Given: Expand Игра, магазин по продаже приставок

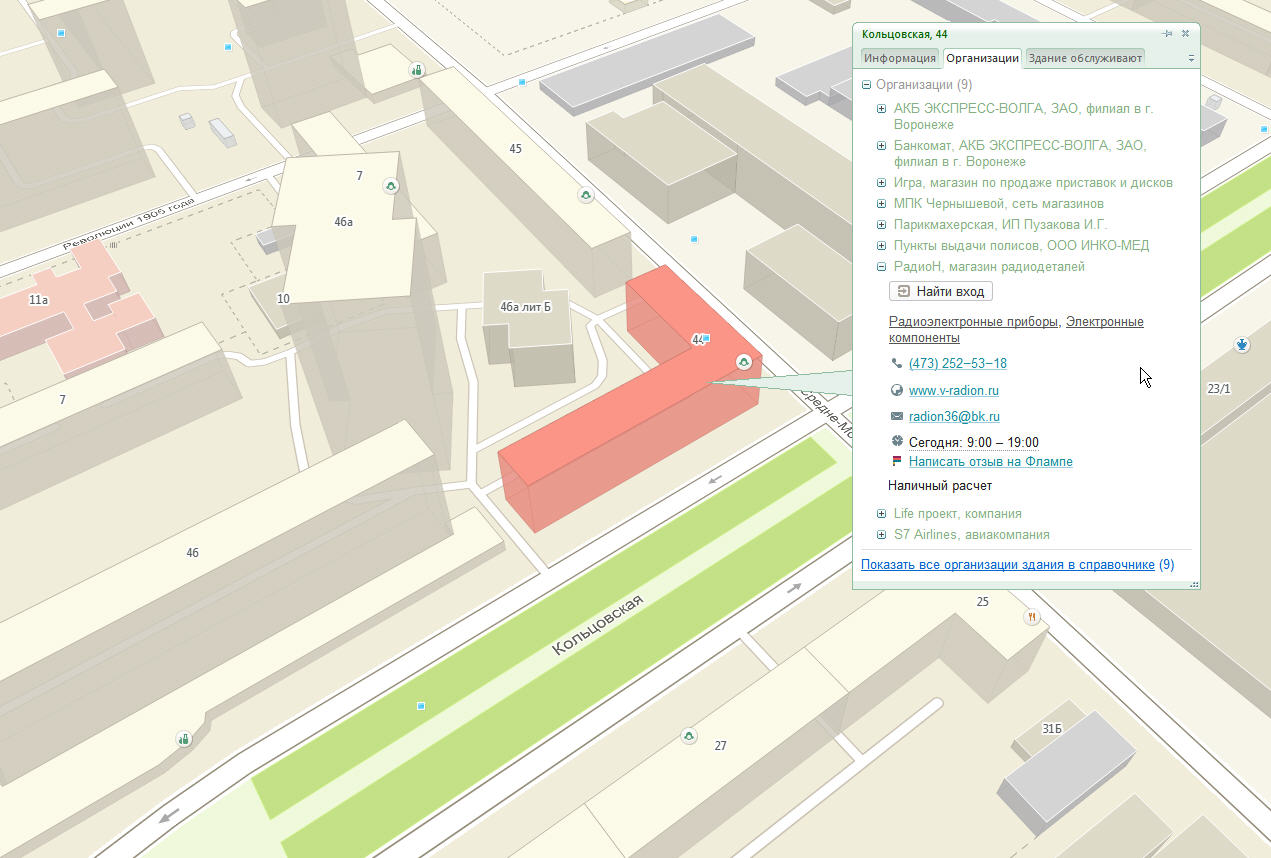Looking at the screenshot, I should [x=882, y=183].
